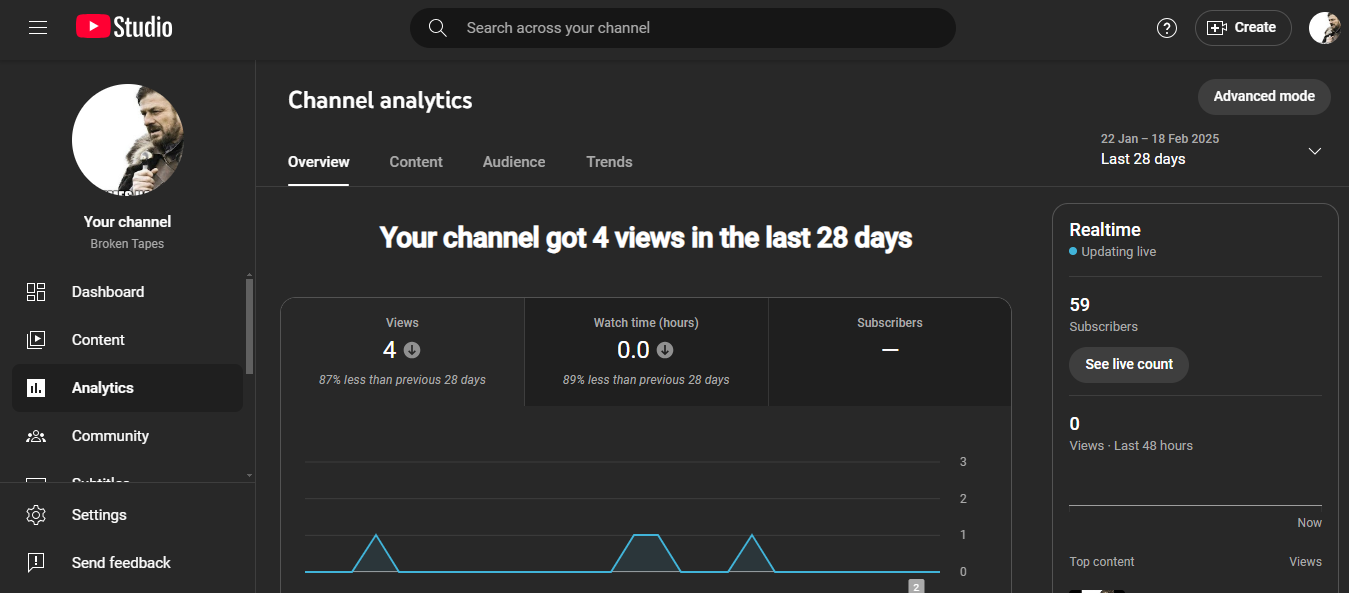Open Settings in the sidebar
Image resolution: width=1349 pixels, height=593 pixels.
(x=127, y=515)
